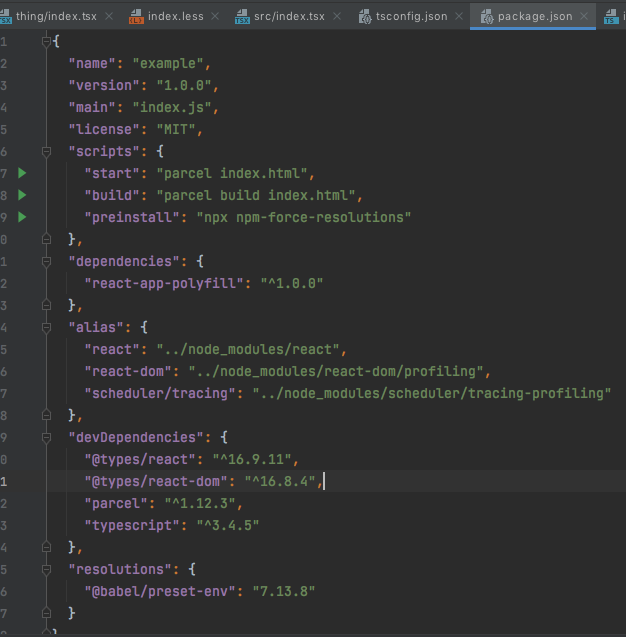Screen dimensions: 626x637
Task: Run the start script gutter icon
Action: point(22,173)
